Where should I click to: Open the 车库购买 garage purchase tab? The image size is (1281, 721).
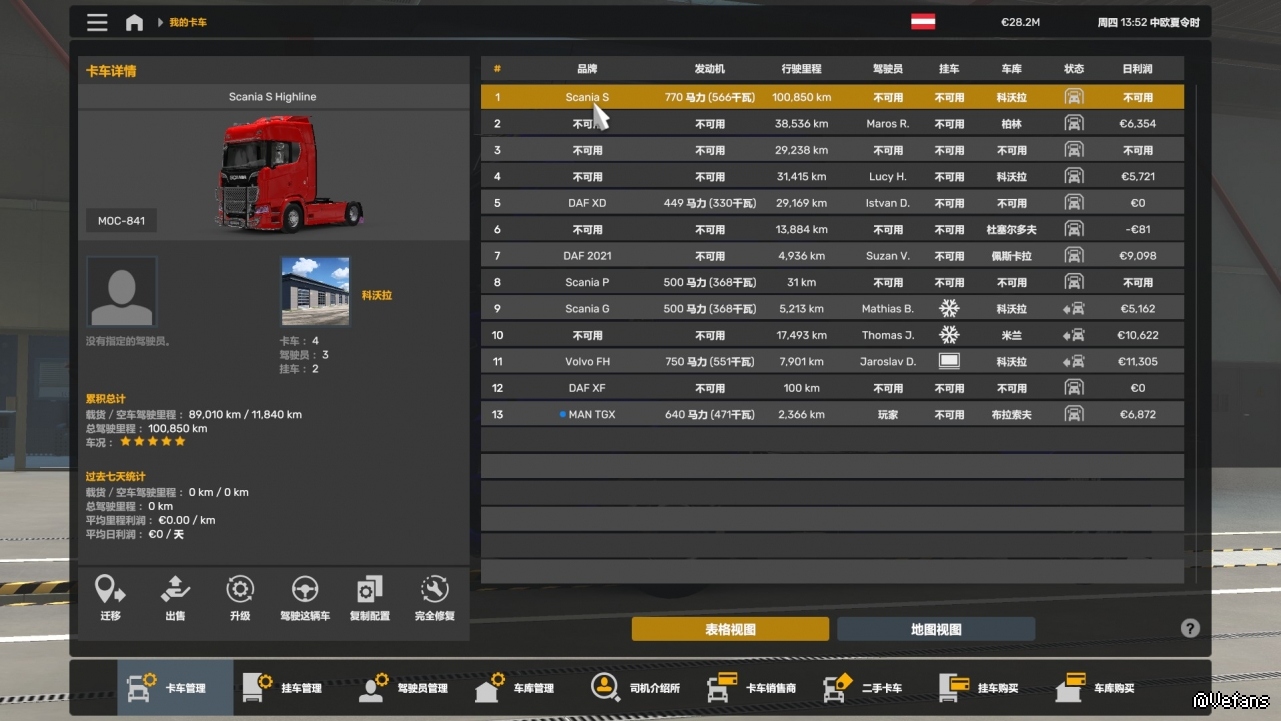1103,687
